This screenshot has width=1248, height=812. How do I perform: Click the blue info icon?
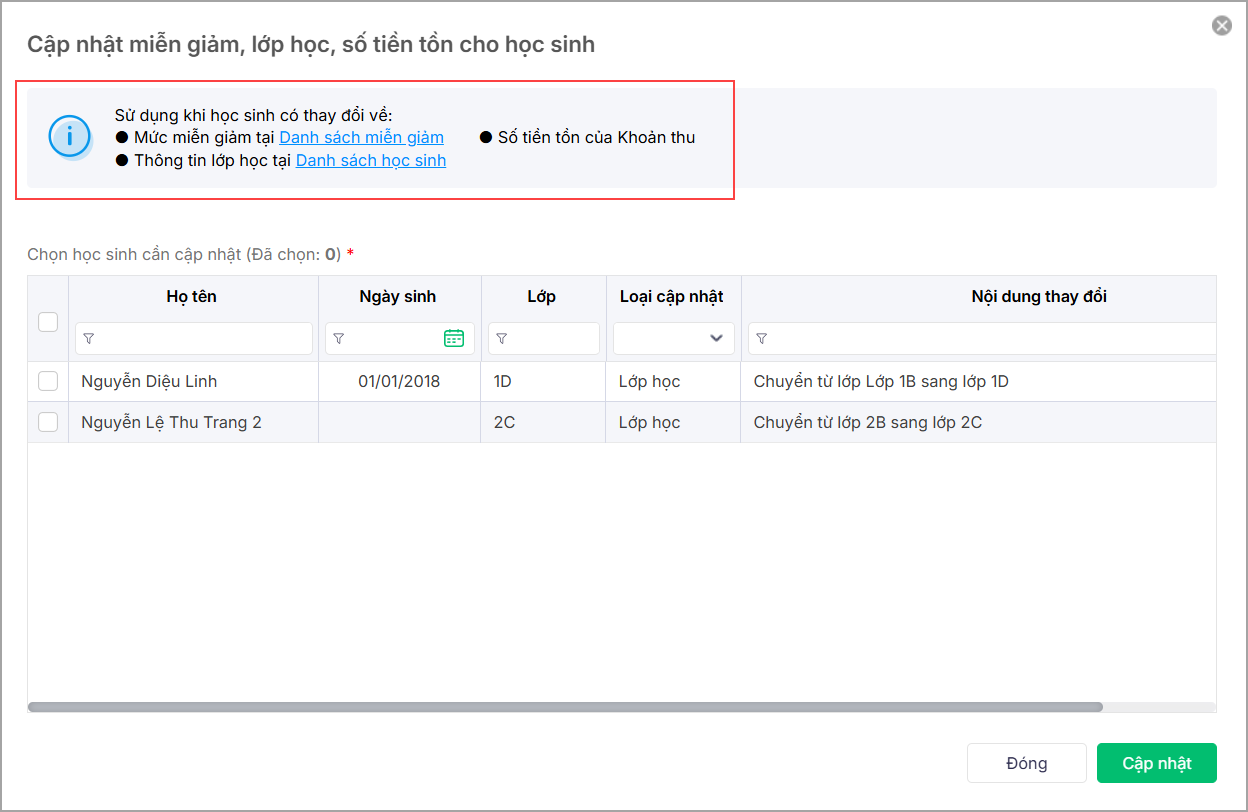69,137
